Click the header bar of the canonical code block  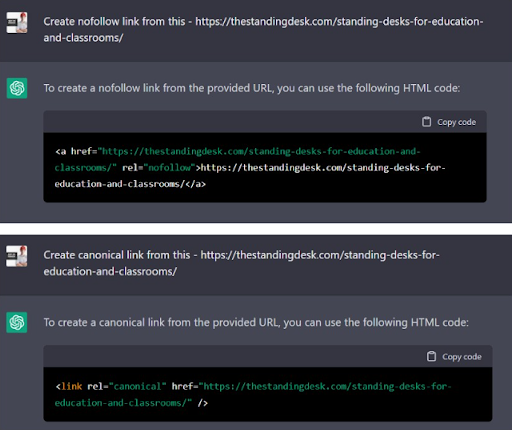click(268, 356)
